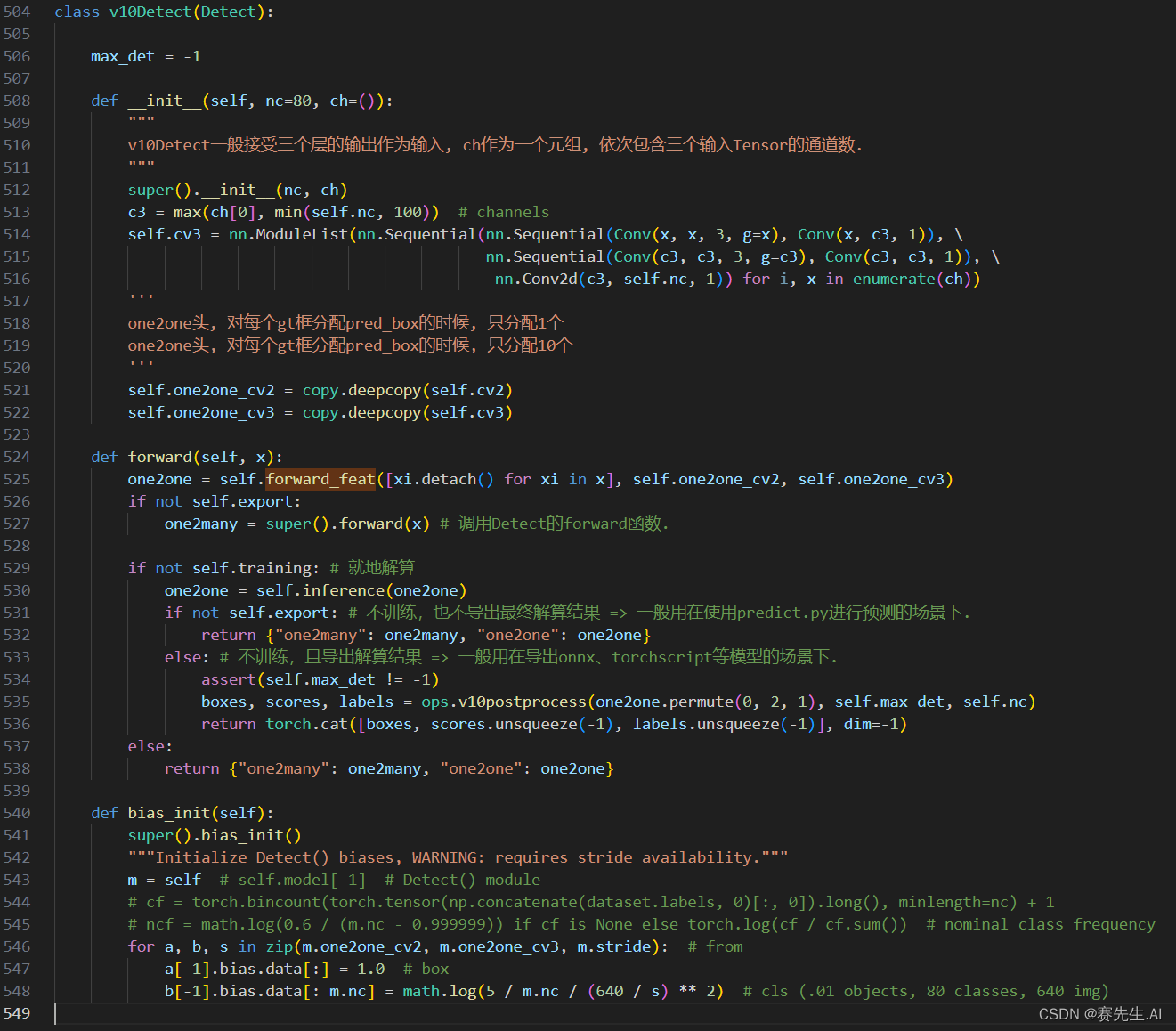Image resolution: width=1176 pixels, height=1031 pixels.
Task: Click super().forward(x) on line 527
Action: coord(348,524)
